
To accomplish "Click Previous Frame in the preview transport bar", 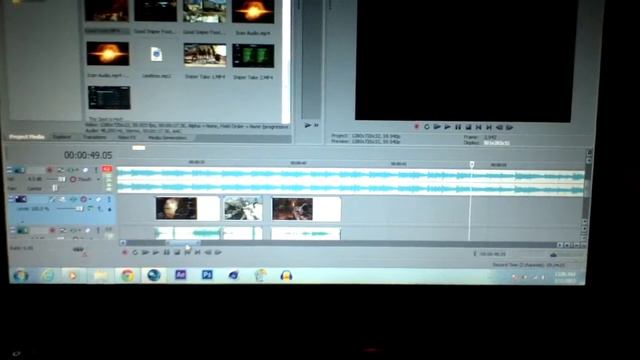I will 499,127.
